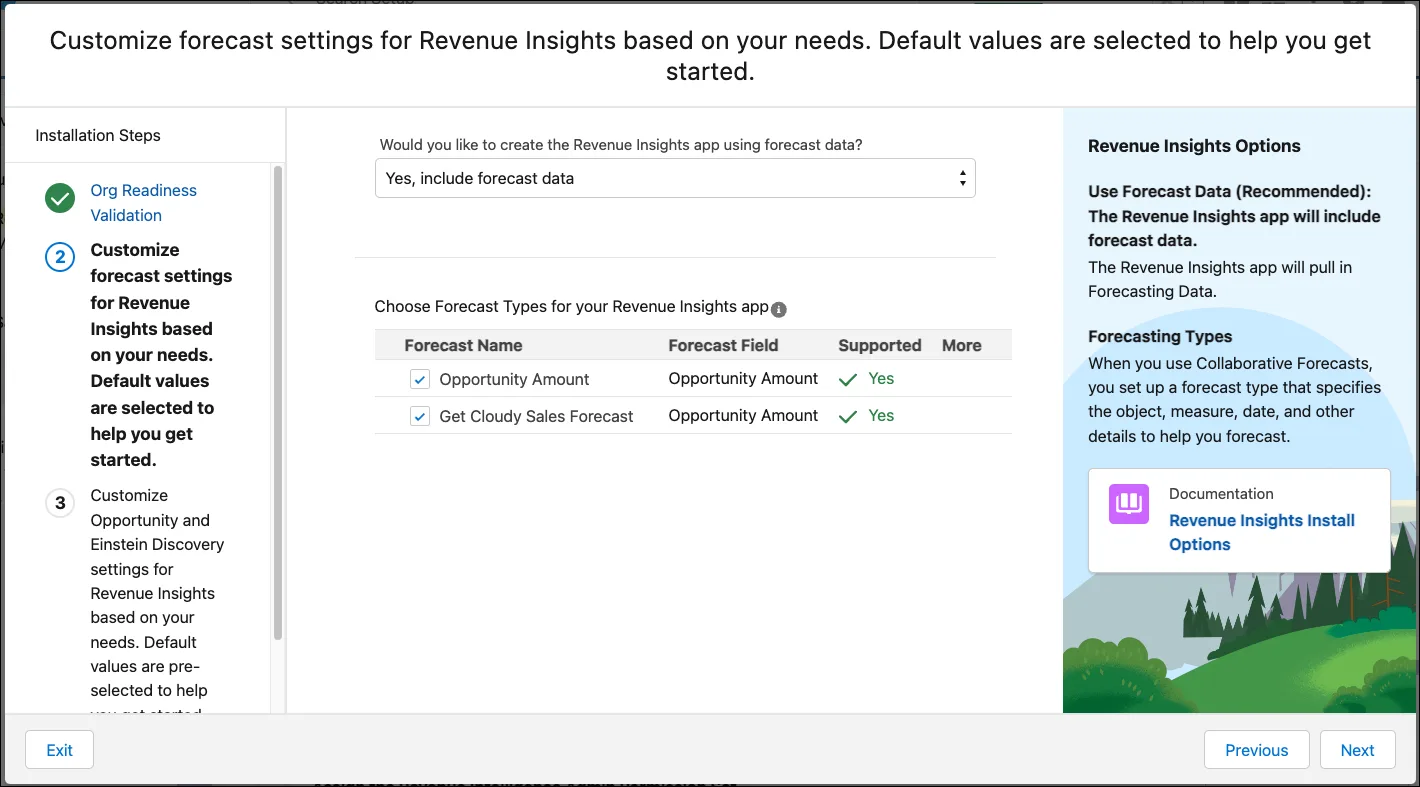Click the purple Documentation book icon
The width and height of the screenshot is (1420, 787).
pyautogui.click(x=1129, y=504)
